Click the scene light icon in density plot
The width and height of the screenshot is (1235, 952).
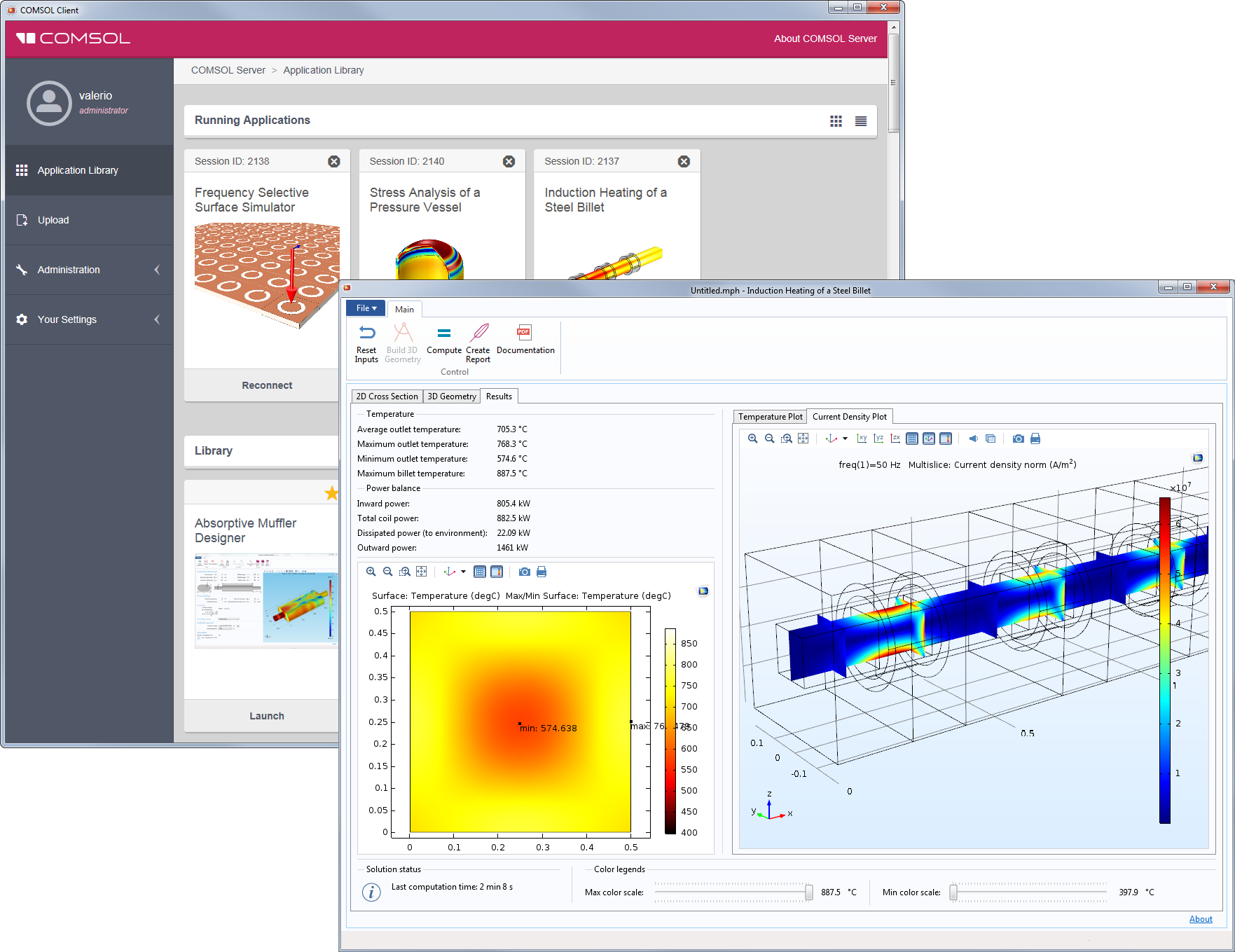pyautogui.click(x=974, y=439)
